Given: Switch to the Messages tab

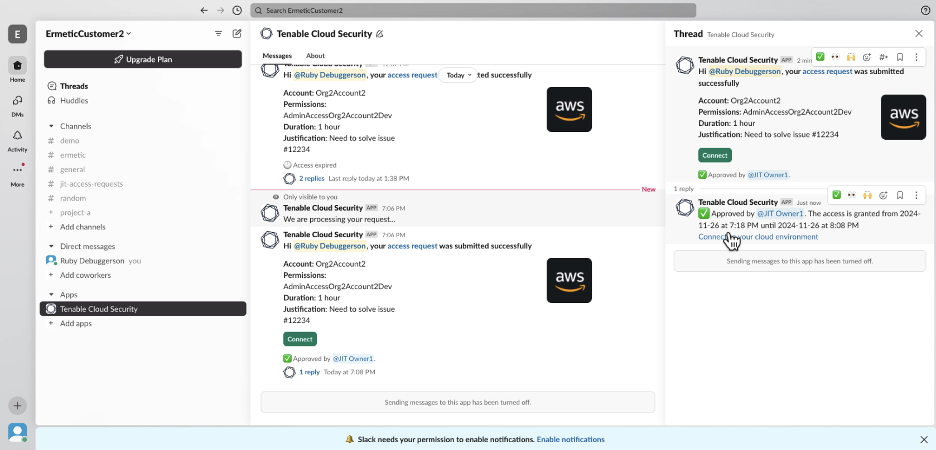Looking at the screenshot, I should (277, 56).
